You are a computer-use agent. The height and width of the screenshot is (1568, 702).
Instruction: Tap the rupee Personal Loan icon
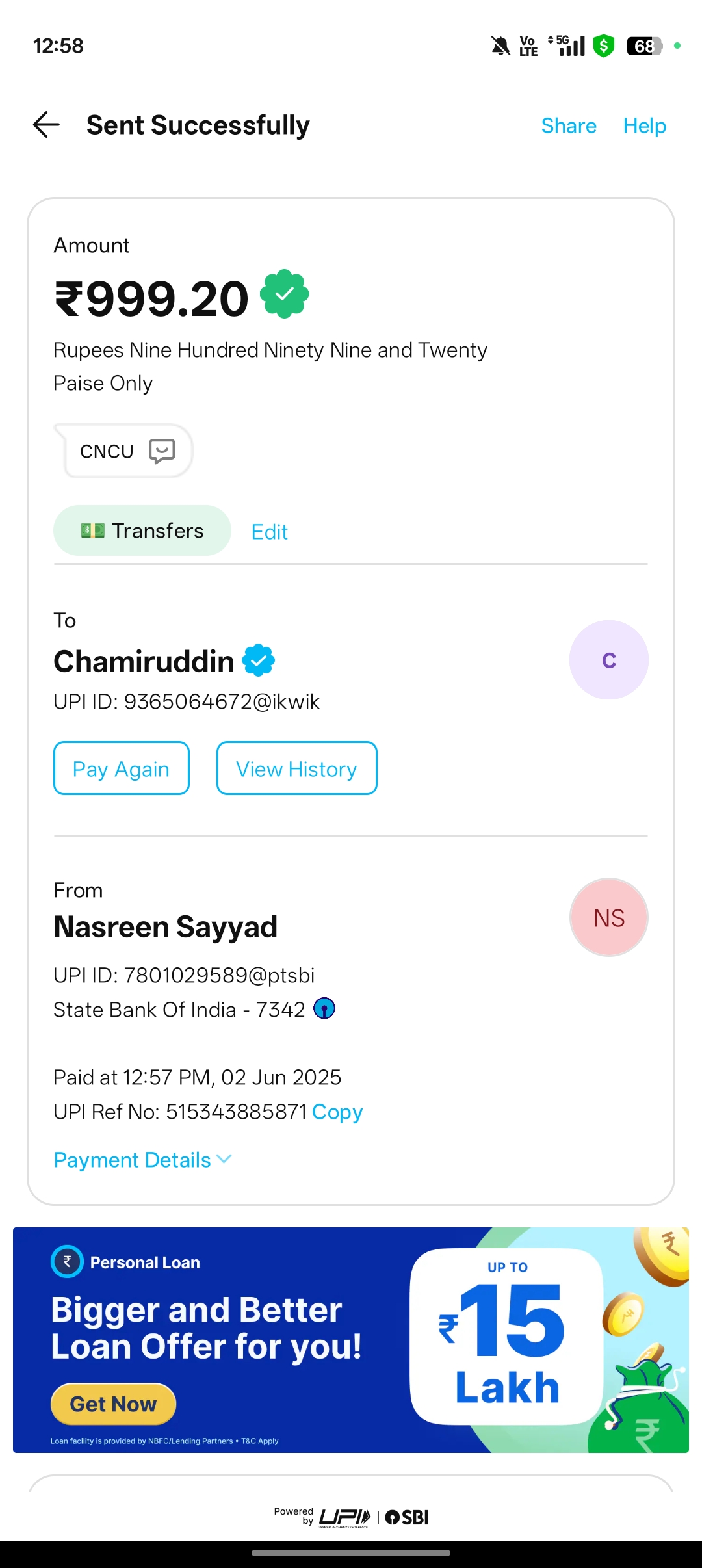[x=67, y=1262]
